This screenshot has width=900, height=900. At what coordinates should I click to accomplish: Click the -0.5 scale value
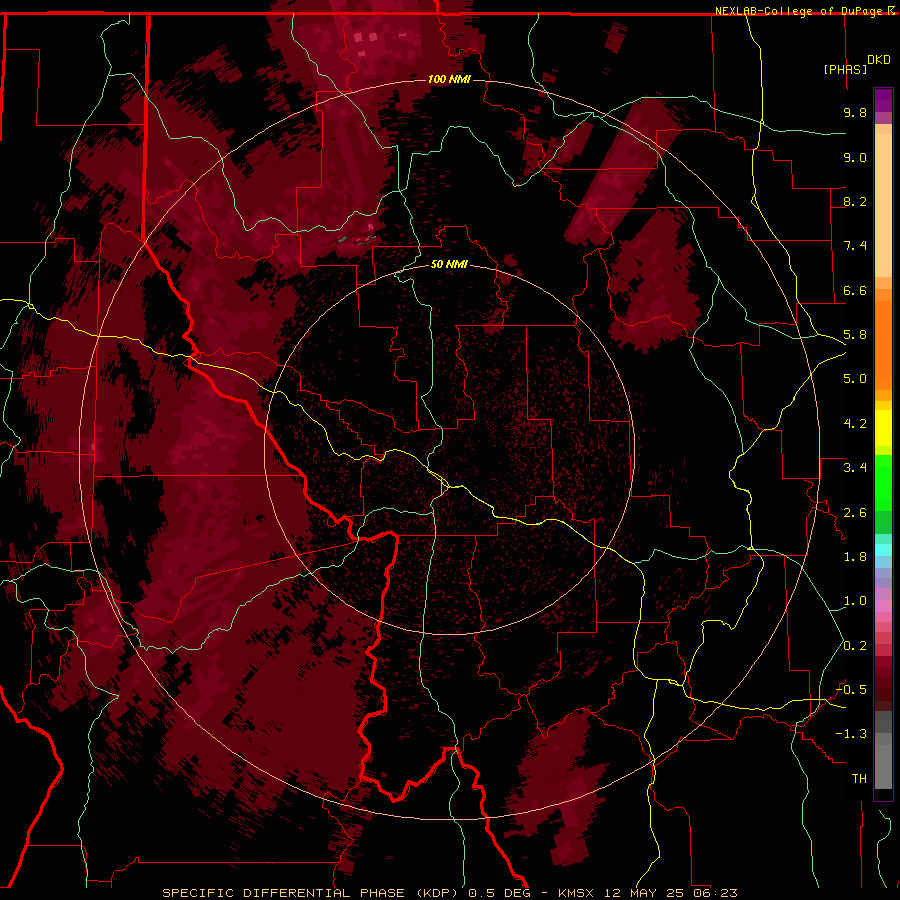tap(851, 690)
